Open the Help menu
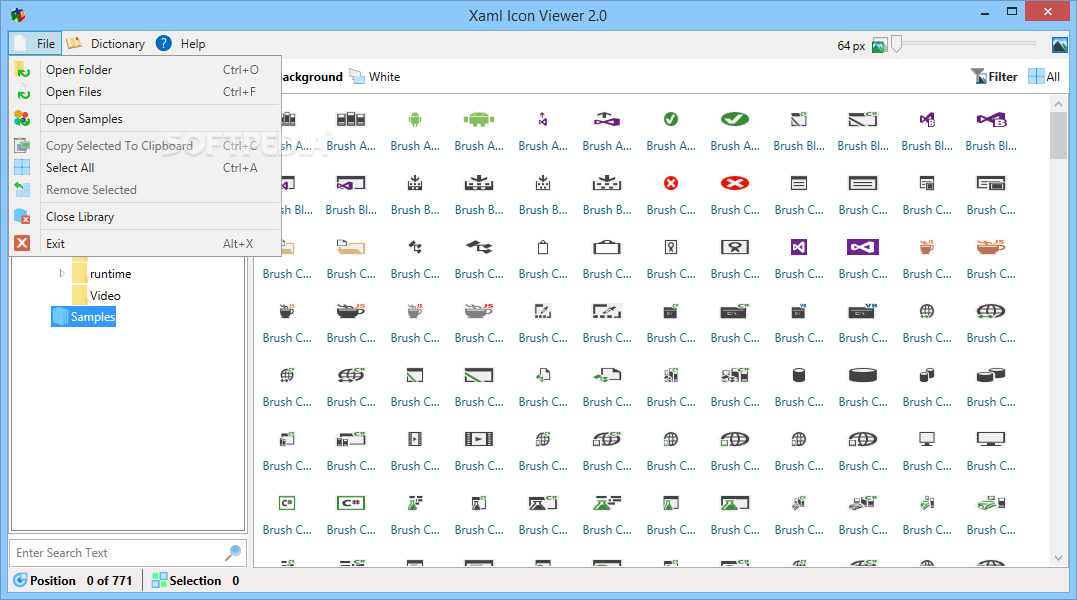Image resolution: width=1077 pixels, height=600 pixels. tap(181, 43)
